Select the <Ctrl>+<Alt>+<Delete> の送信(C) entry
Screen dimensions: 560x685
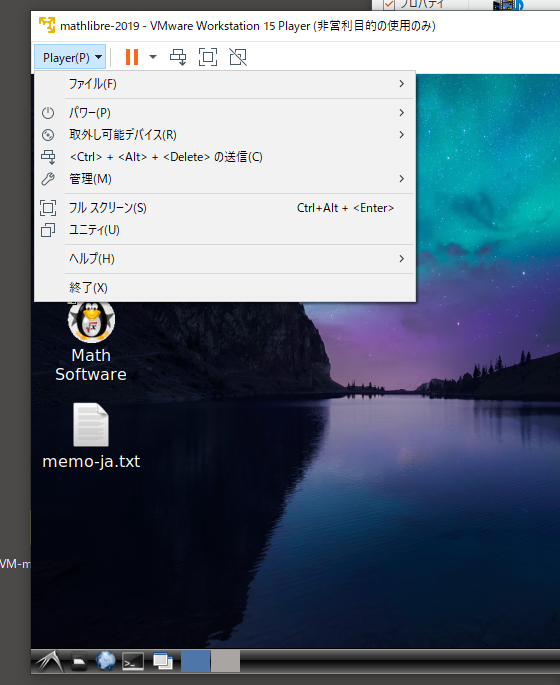225,157
